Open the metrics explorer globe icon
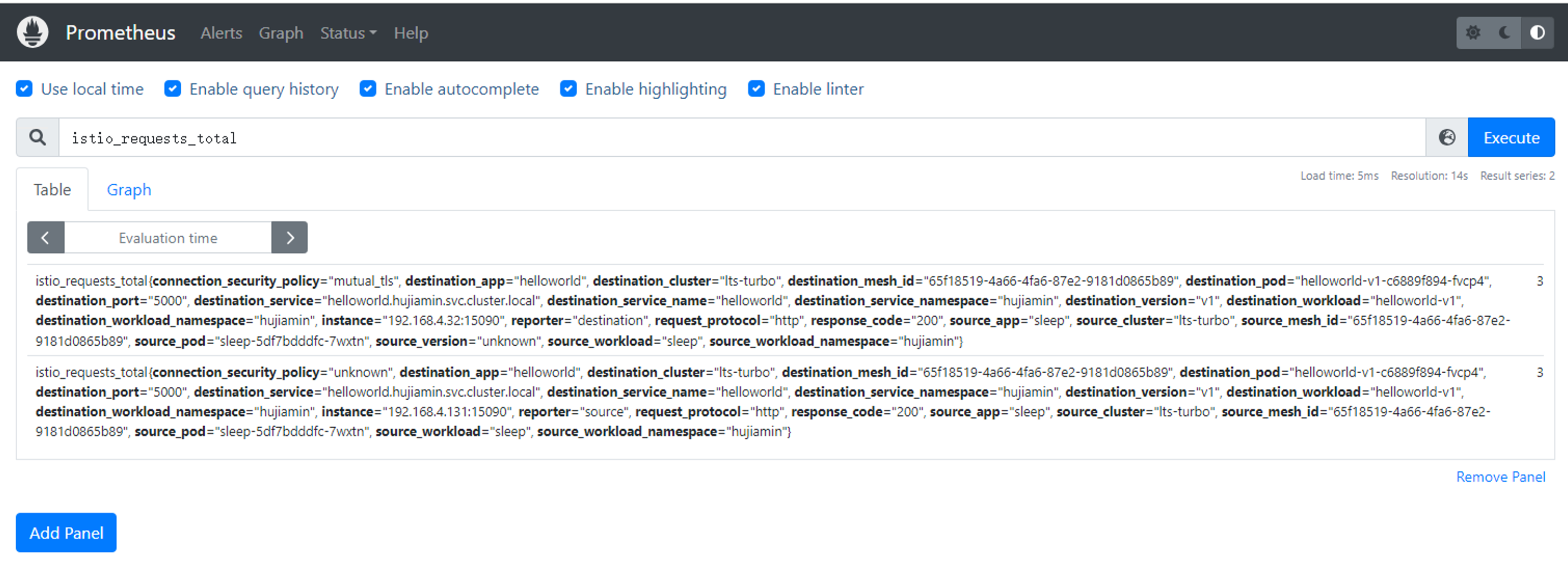The image size is (1568, 569). [1447, 138]
